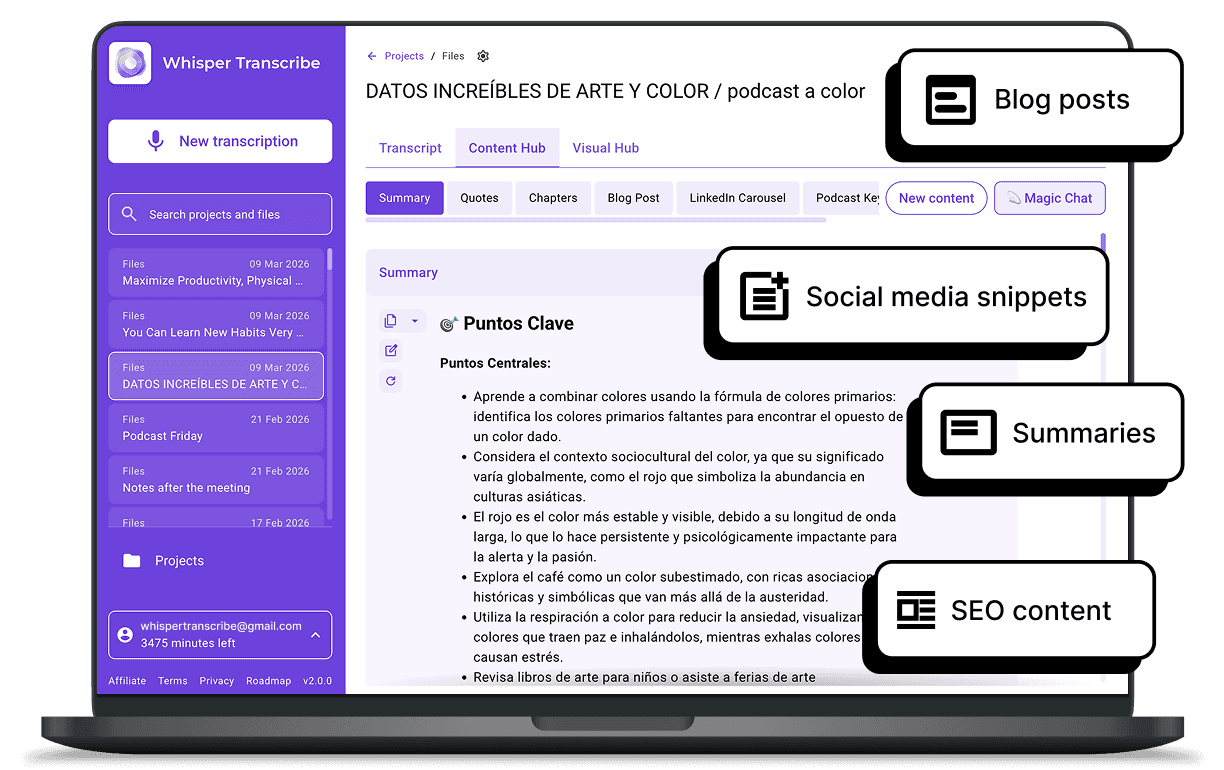Edit the summary using the pencil icon
Screen dimensions: 1224x770
click(x=390, y=350)
